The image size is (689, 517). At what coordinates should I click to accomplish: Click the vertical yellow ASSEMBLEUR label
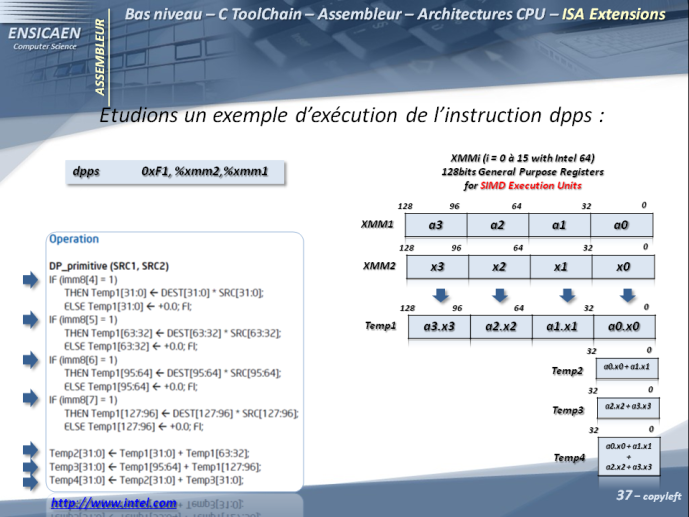[x=100, y=57]
